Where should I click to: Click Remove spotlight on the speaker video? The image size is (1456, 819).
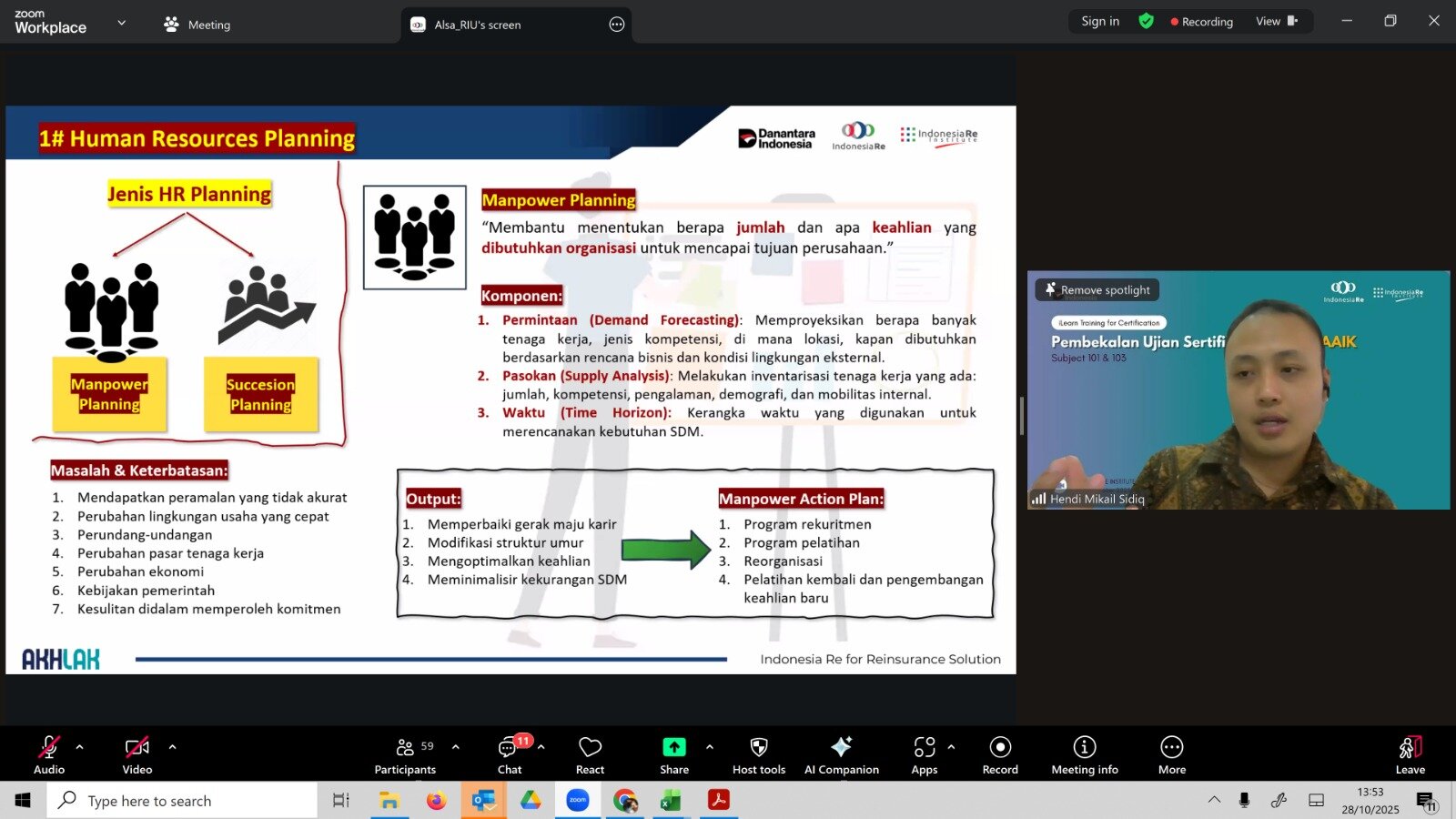coord(1097,290)
